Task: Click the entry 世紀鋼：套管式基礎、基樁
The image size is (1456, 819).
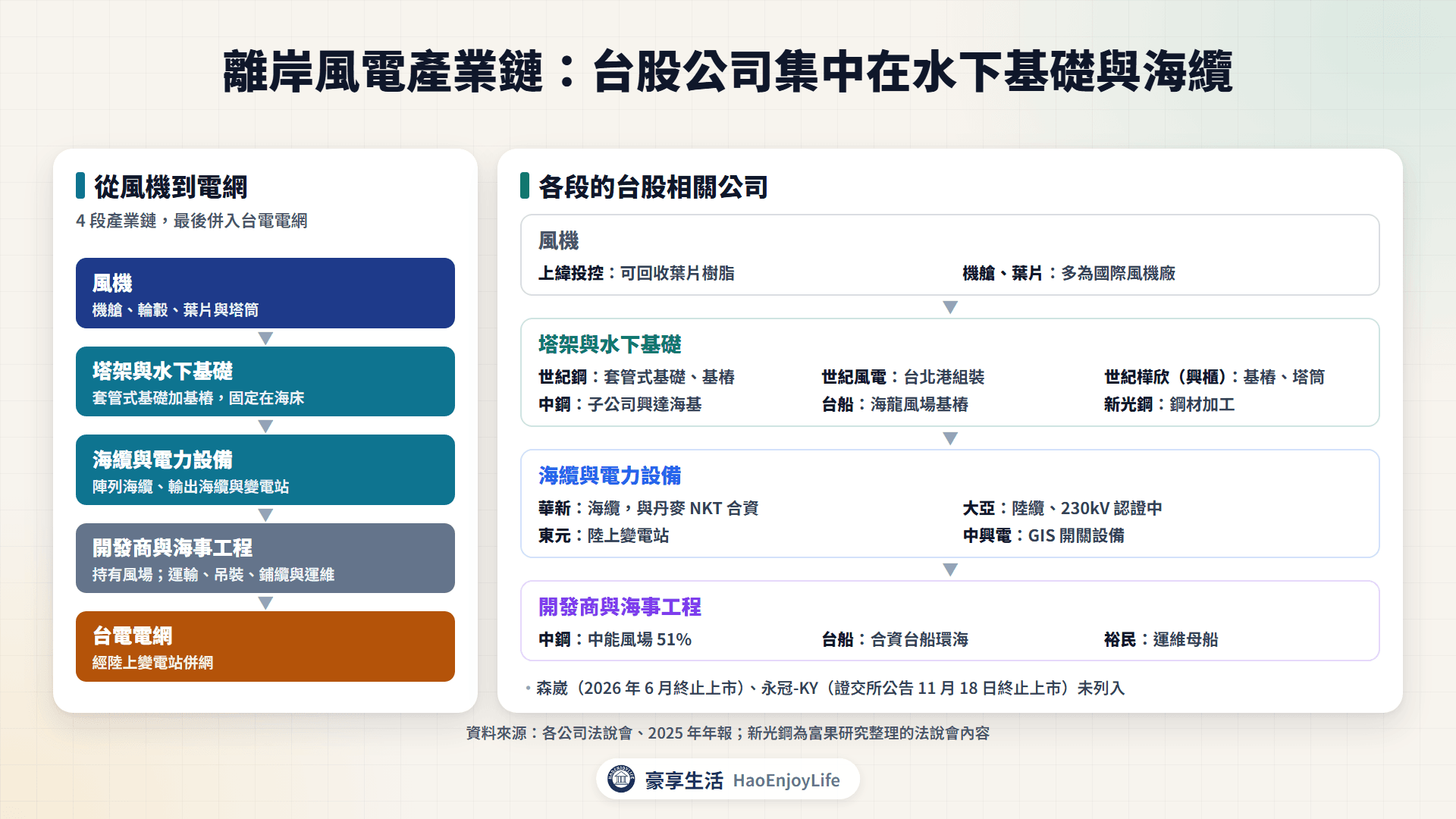Action: point(636,377)
